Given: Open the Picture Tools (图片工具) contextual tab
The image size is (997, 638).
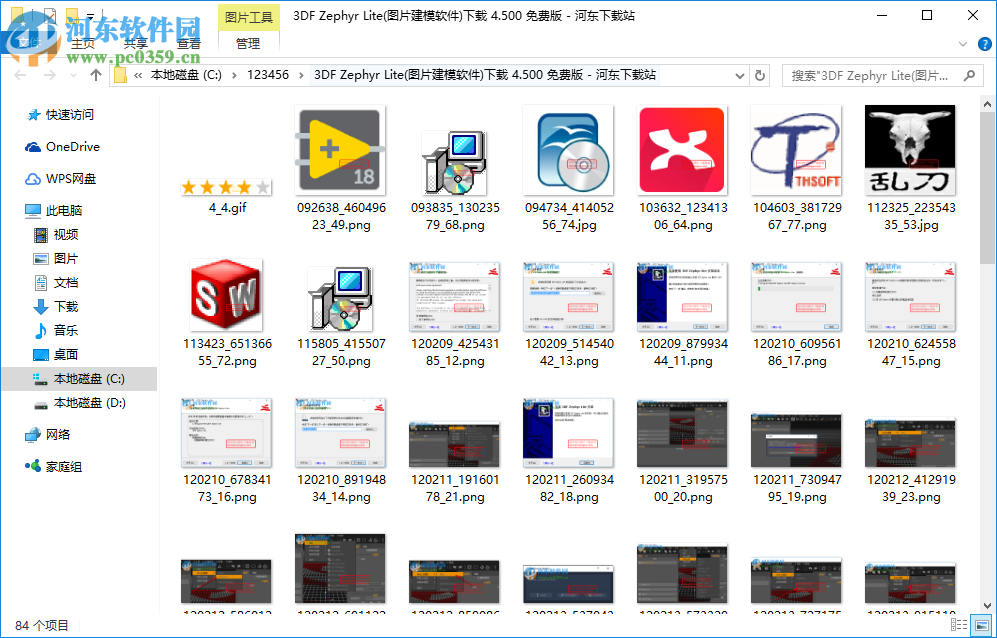Looking at the screenshot, I should click(249, 17).
